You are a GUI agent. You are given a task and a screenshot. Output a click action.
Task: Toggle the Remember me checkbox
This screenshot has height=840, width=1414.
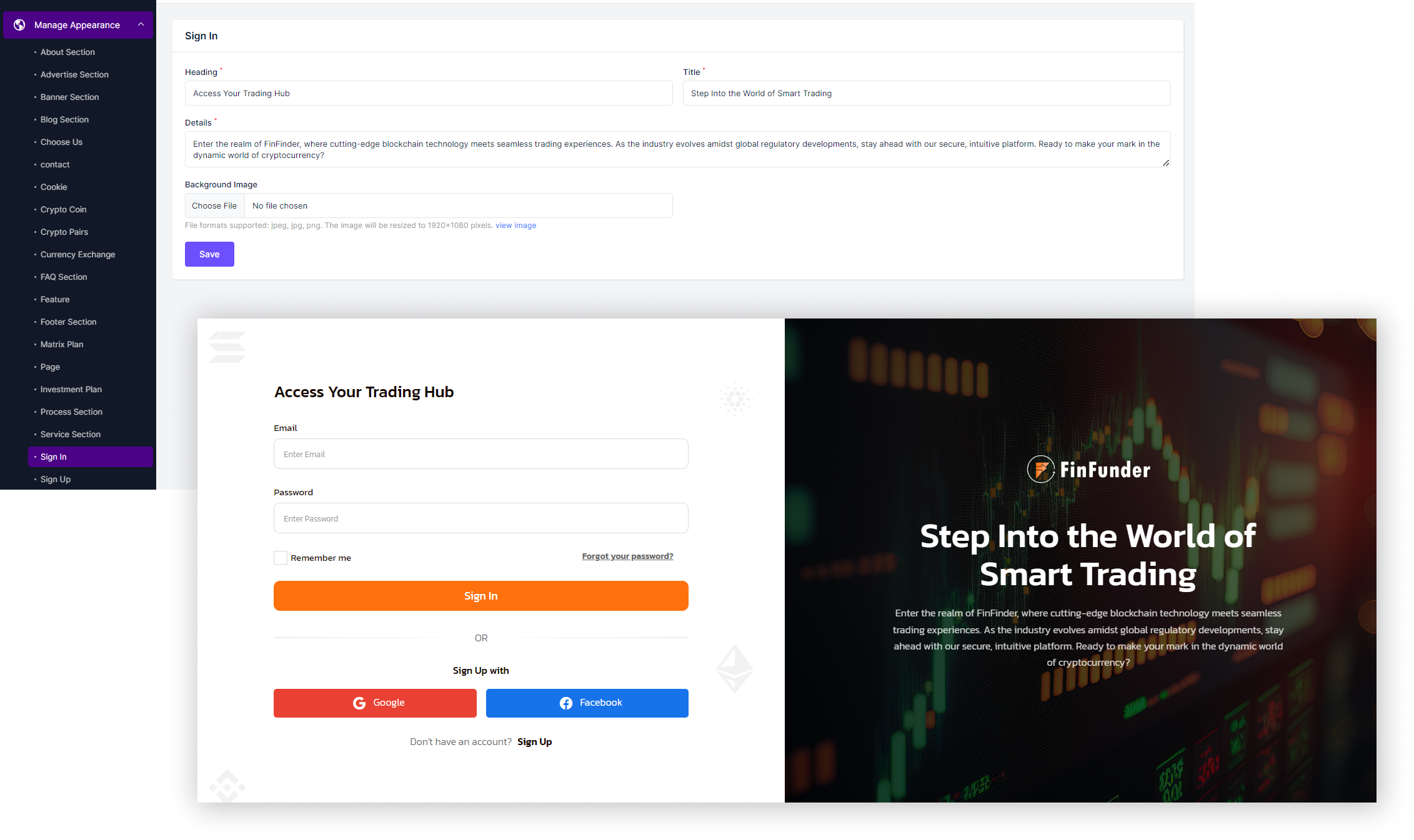(281, 558)
